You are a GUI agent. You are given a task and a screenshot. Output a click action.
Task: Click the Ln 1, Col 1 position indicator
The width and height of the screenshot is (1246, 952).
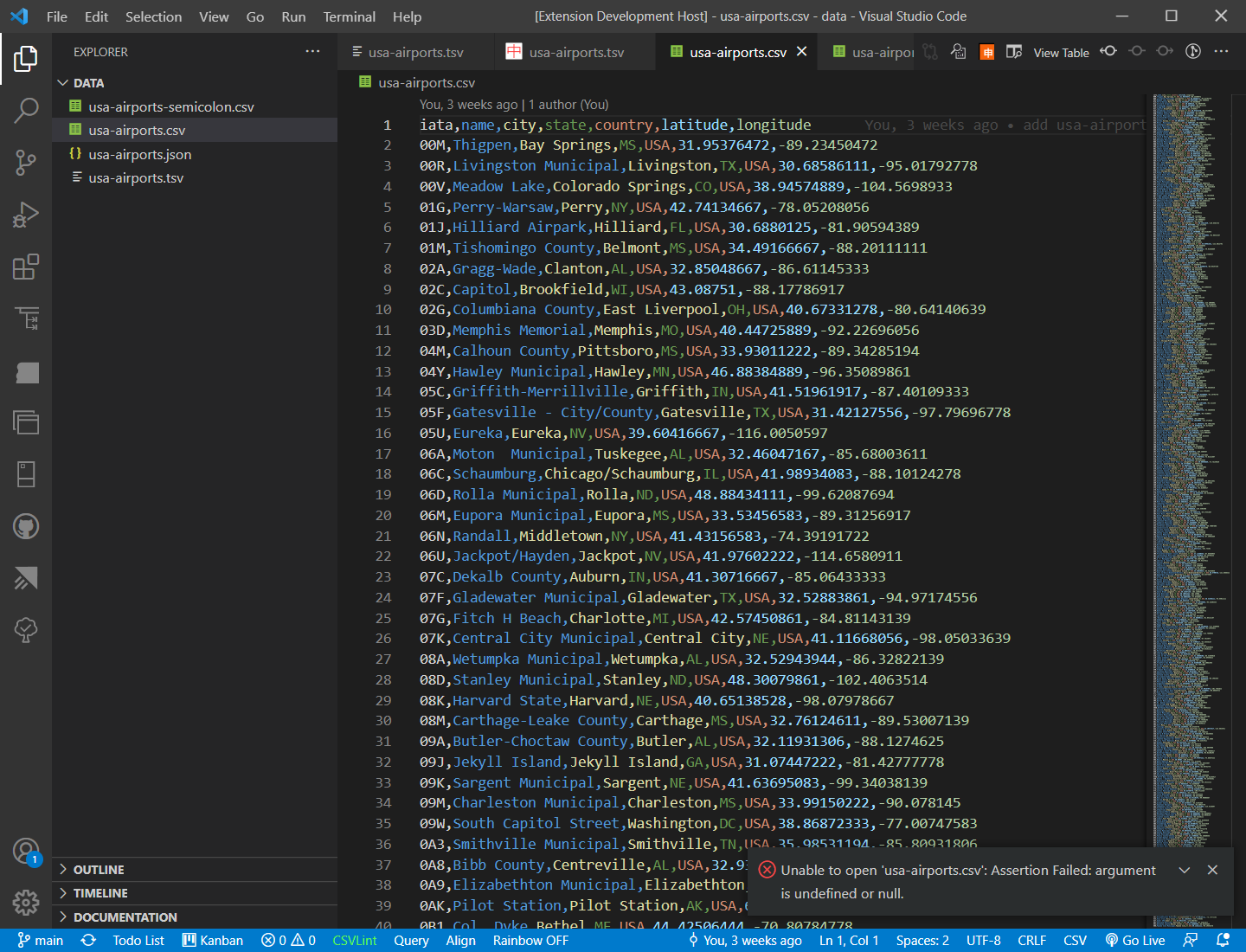click(x=849, y=940)
